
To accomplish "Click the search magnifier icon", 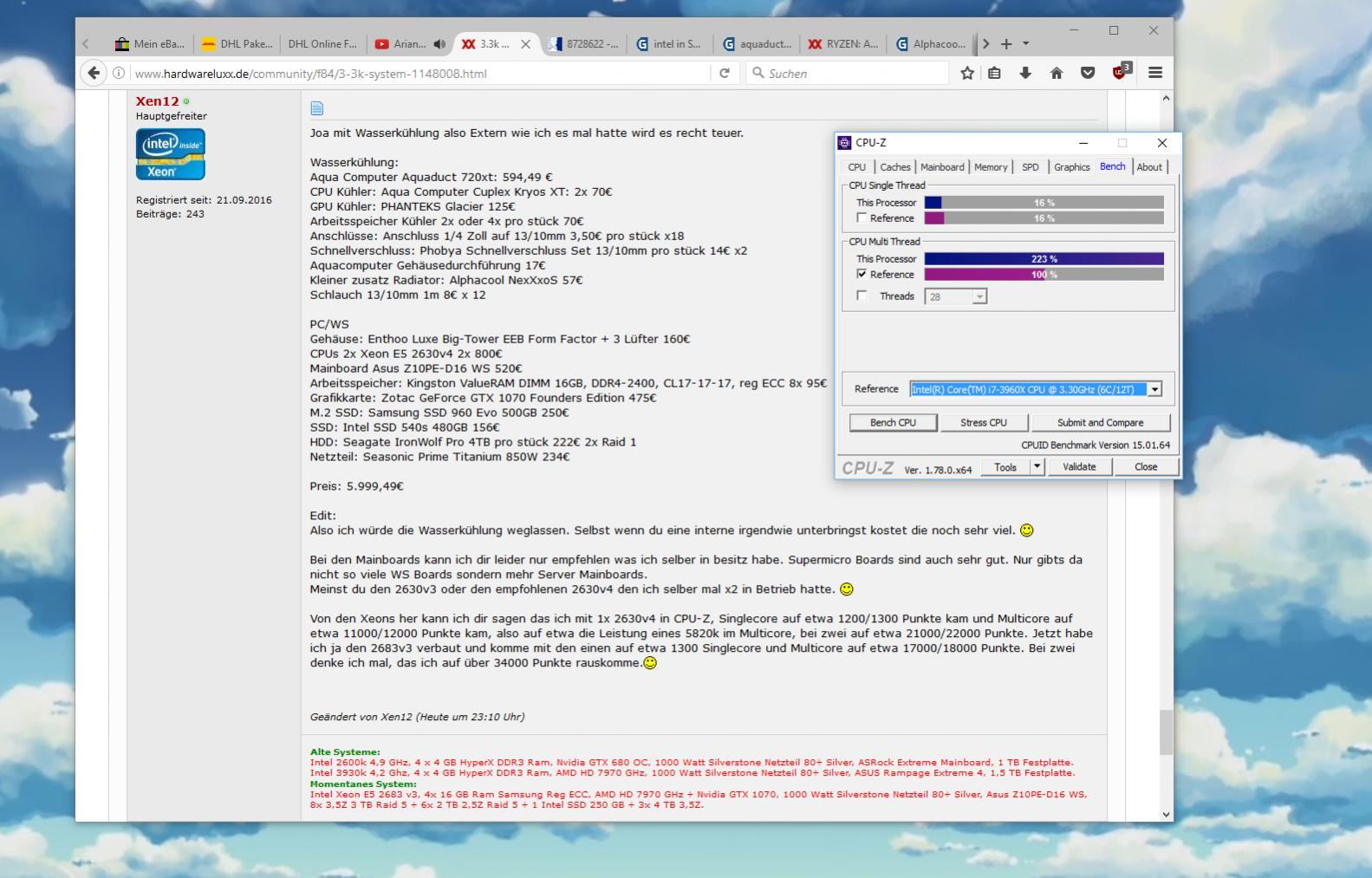I will point(758,74).
